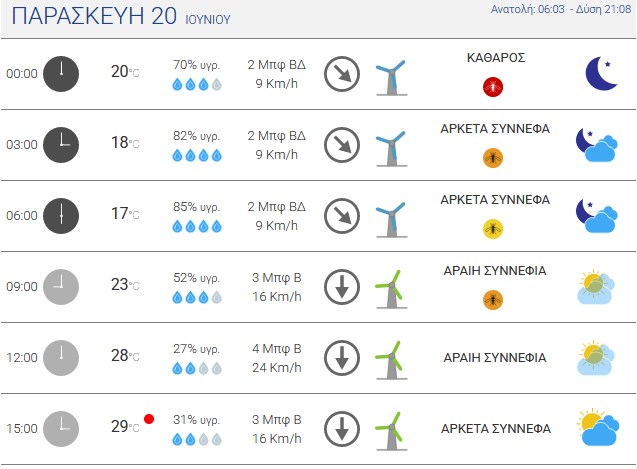Click the yellow mosquito icon at 06:00
Viewport: 637px width, 469px height.
click(493, 229)
